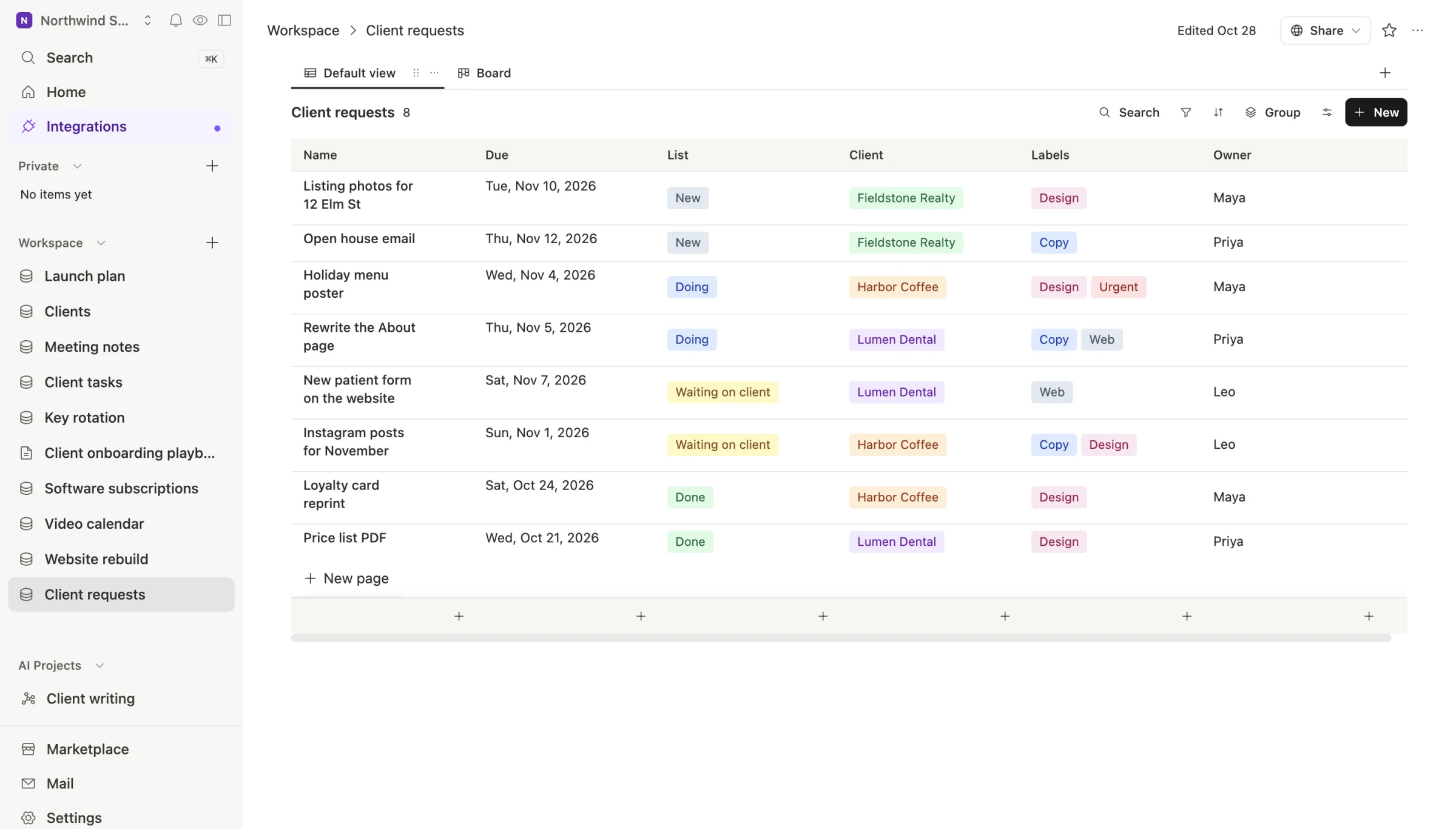Image resolution: width=1456 pixels, height=829 pixels.
Task: Open the Client writing project
Action: [121, 699]
